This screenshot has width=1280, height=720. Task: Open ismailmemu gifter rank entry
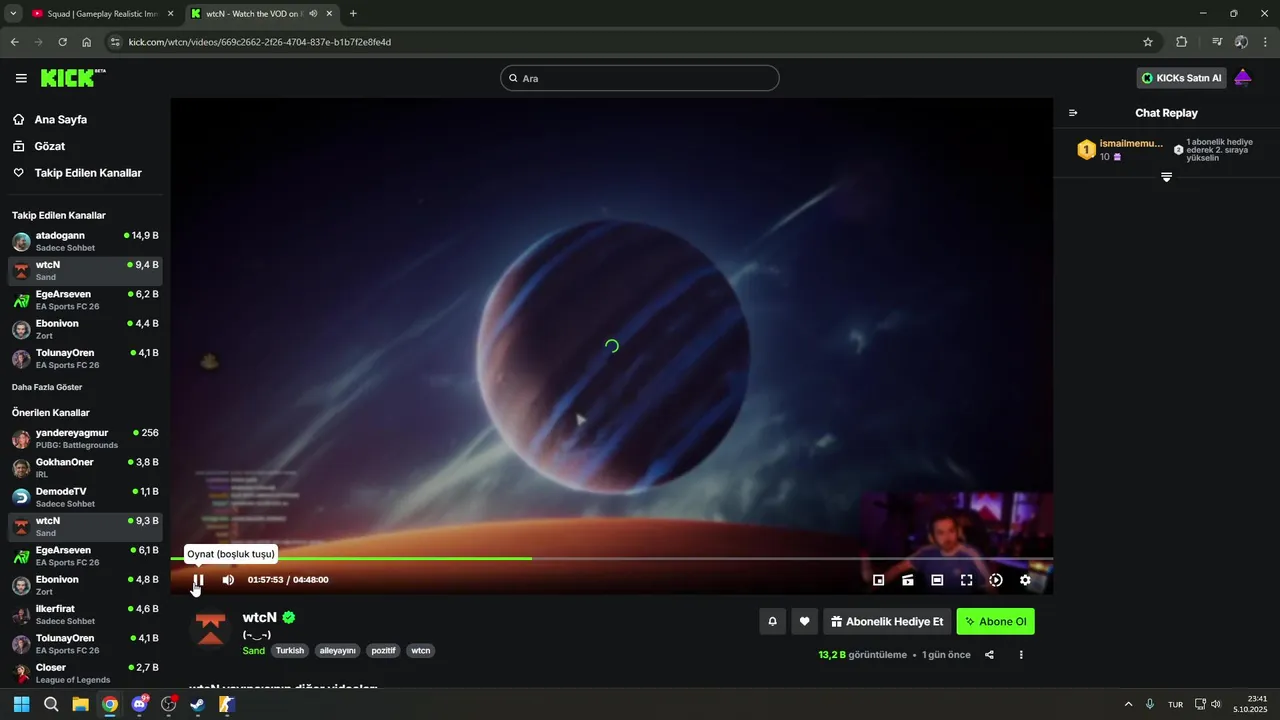point(1120,150)
